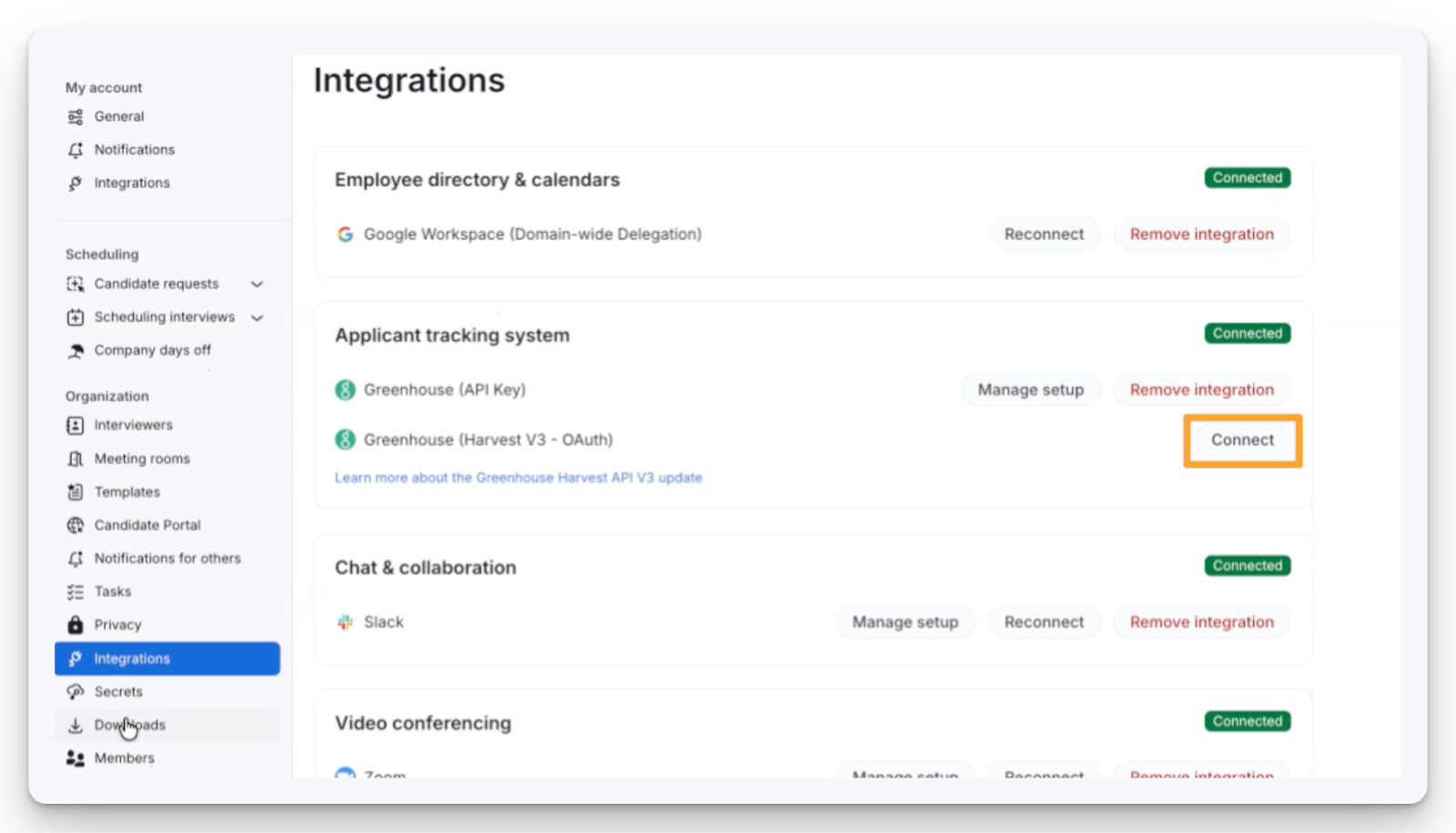The height and width of the screenshot is (833, 1456).
Task: Click Connected badge for Applicant tracking system
Action: (1247, 334)
